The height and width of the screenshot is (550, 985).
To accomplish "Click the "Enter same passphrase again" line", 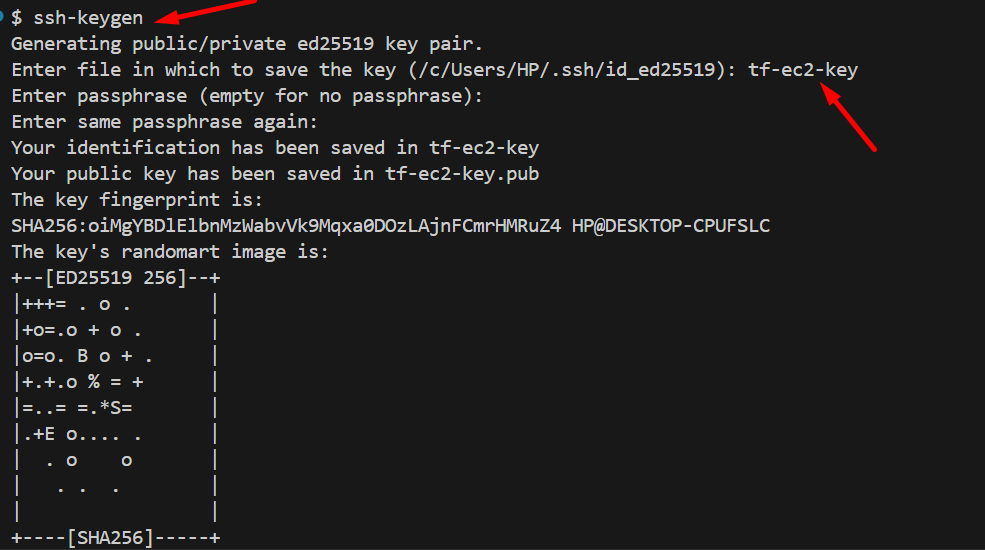I will click(x=164, y=122).
